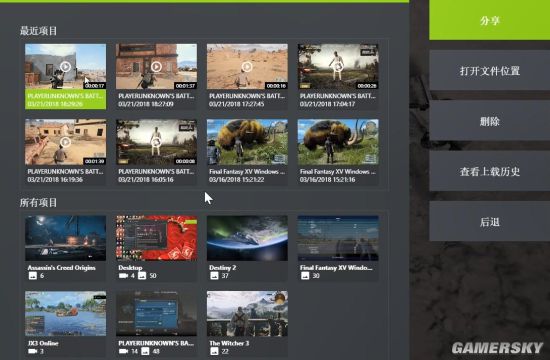The image size is (550, 360).
Task: Open 查看上载历史 upload history
Action: point(490,171)
